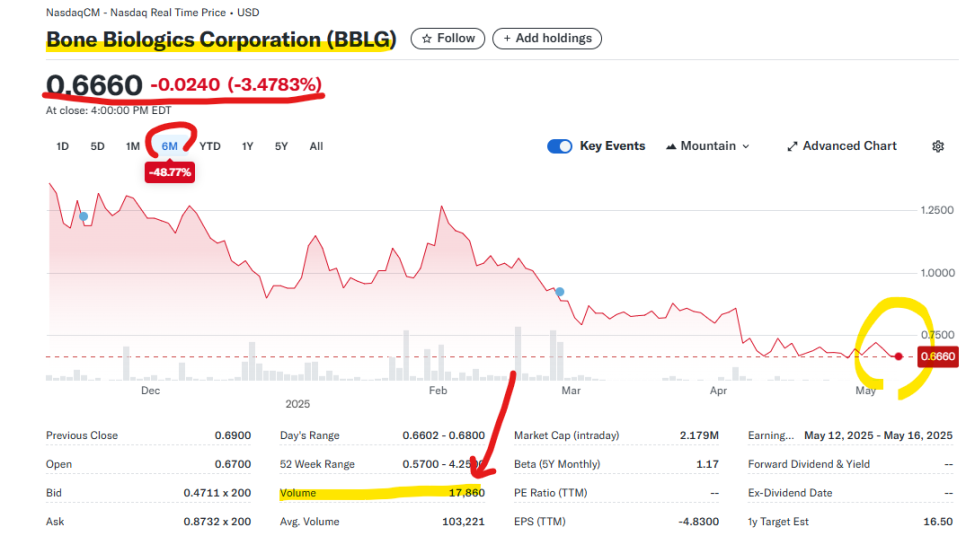Click the key event dot near March
This screenshot has height=536, width=966.
(559, 292)
